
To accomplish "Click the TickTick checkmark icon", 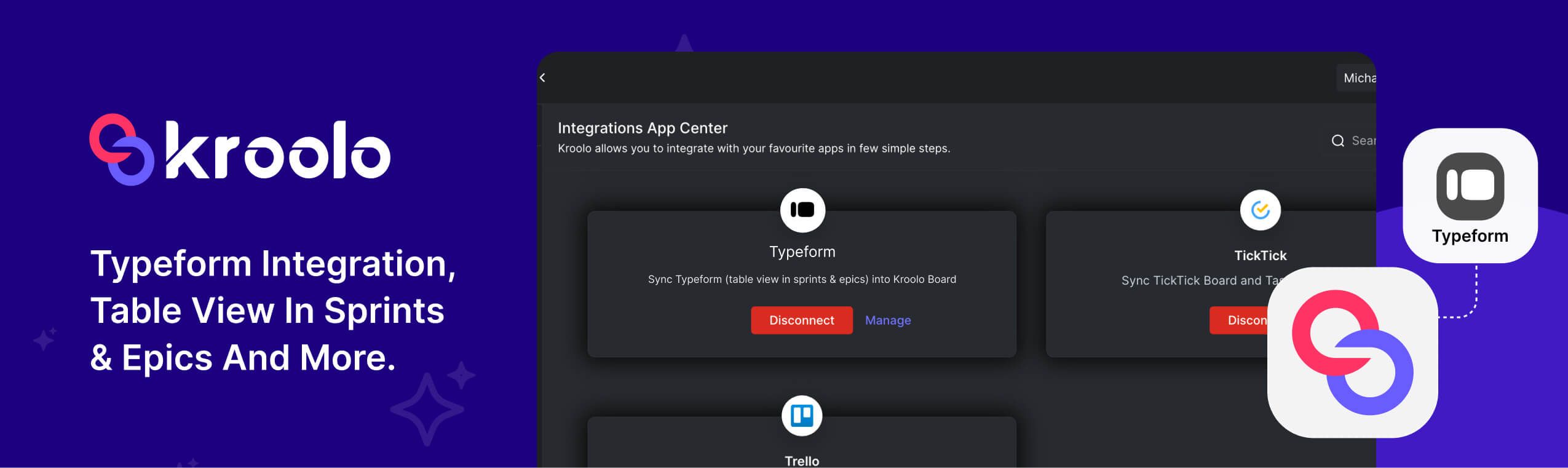I will click(x=1260, y=210).
